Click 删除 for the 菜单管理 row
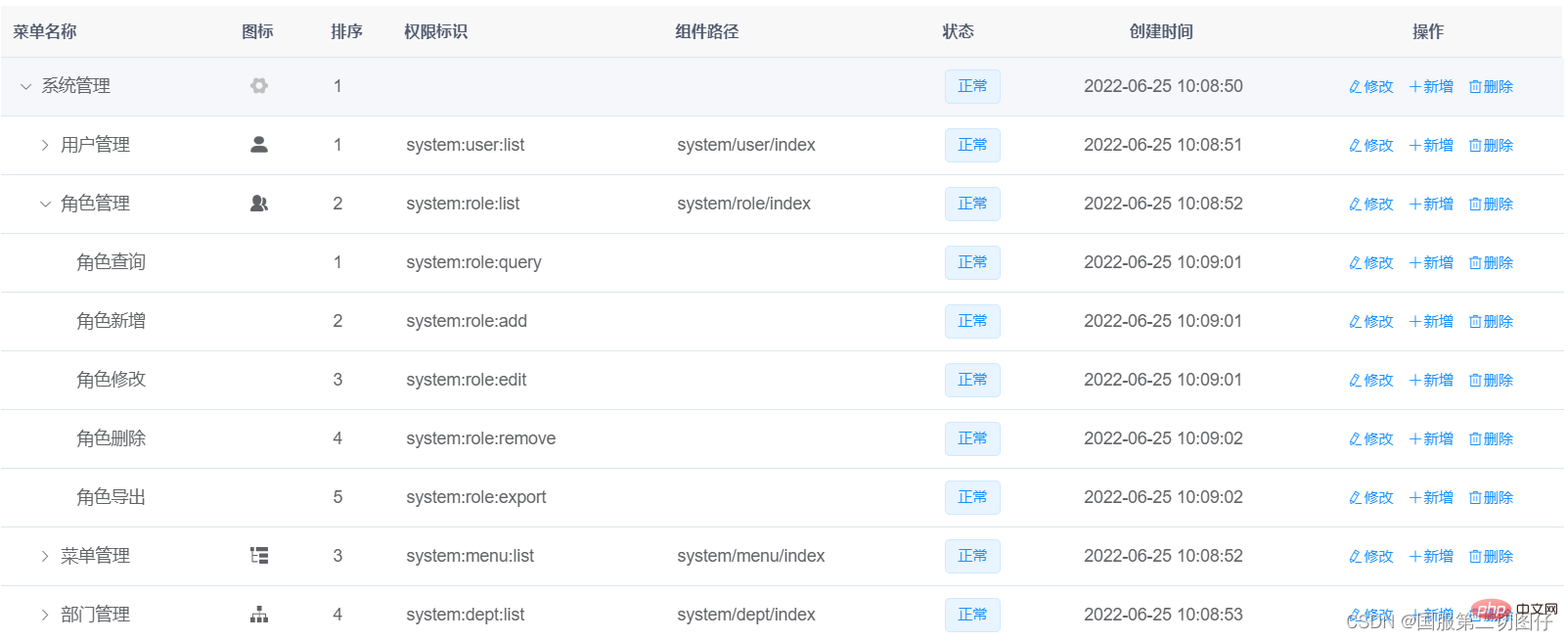The image size is (1568, 641). click(1491, 557)
